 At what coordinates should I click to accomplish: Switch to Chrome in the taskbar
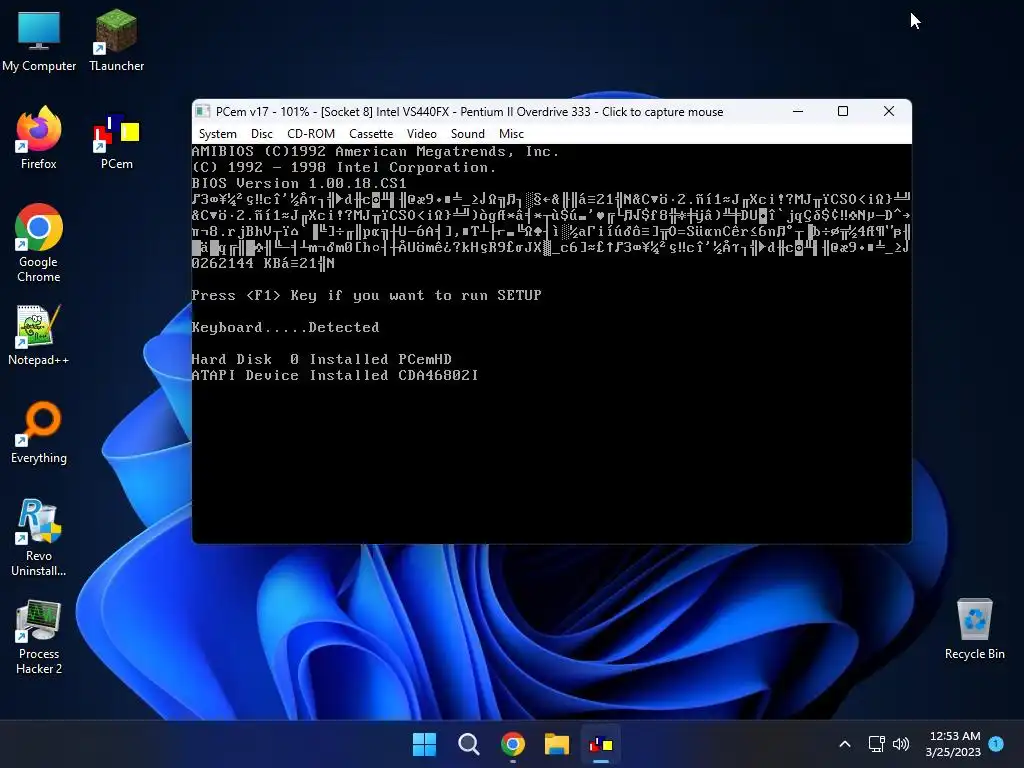513,744
